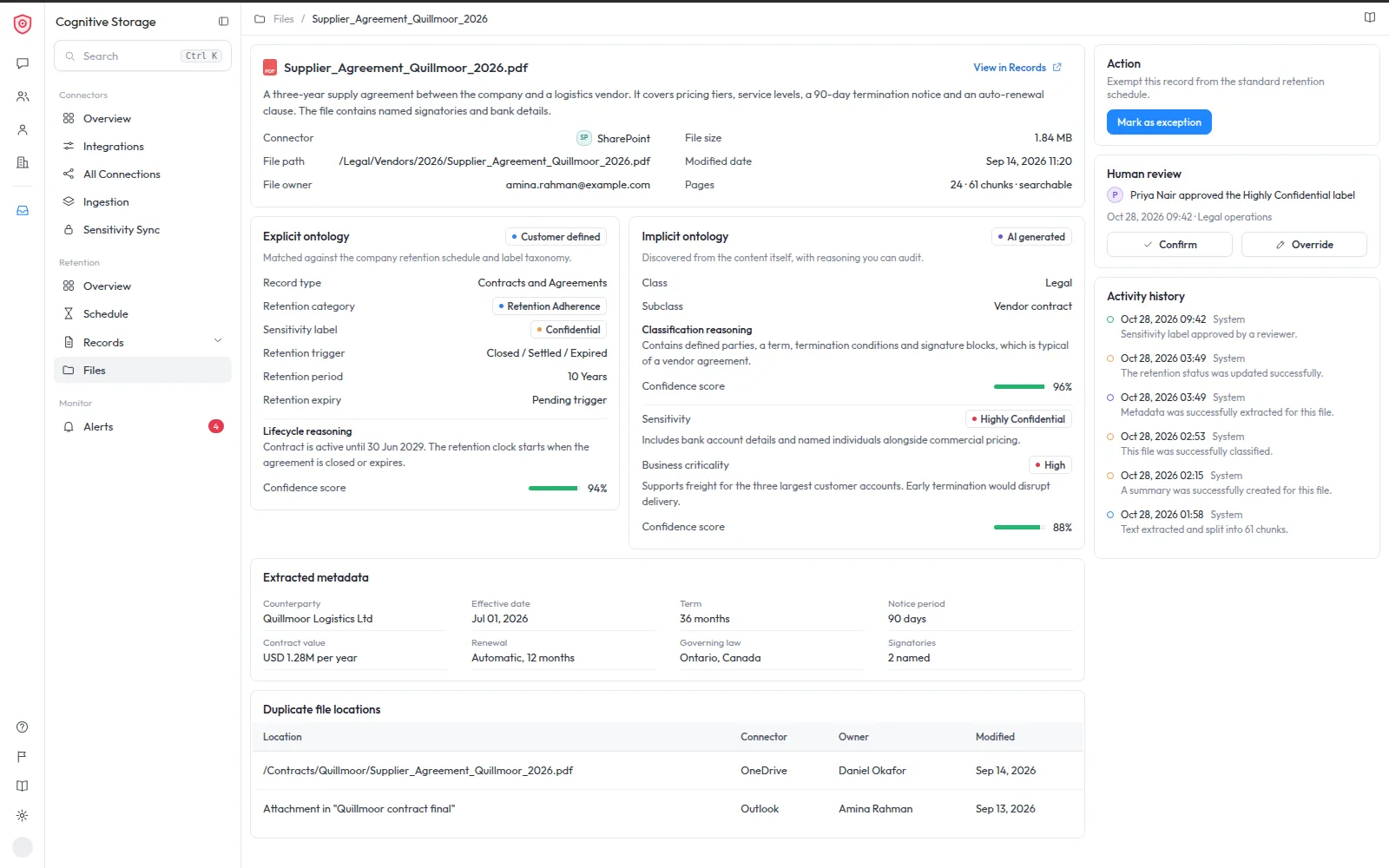Image resolution: width=1389 pixels, height=868 pixels.
Task: Open the team users icon in left rail
Action: tap(23, 96)
